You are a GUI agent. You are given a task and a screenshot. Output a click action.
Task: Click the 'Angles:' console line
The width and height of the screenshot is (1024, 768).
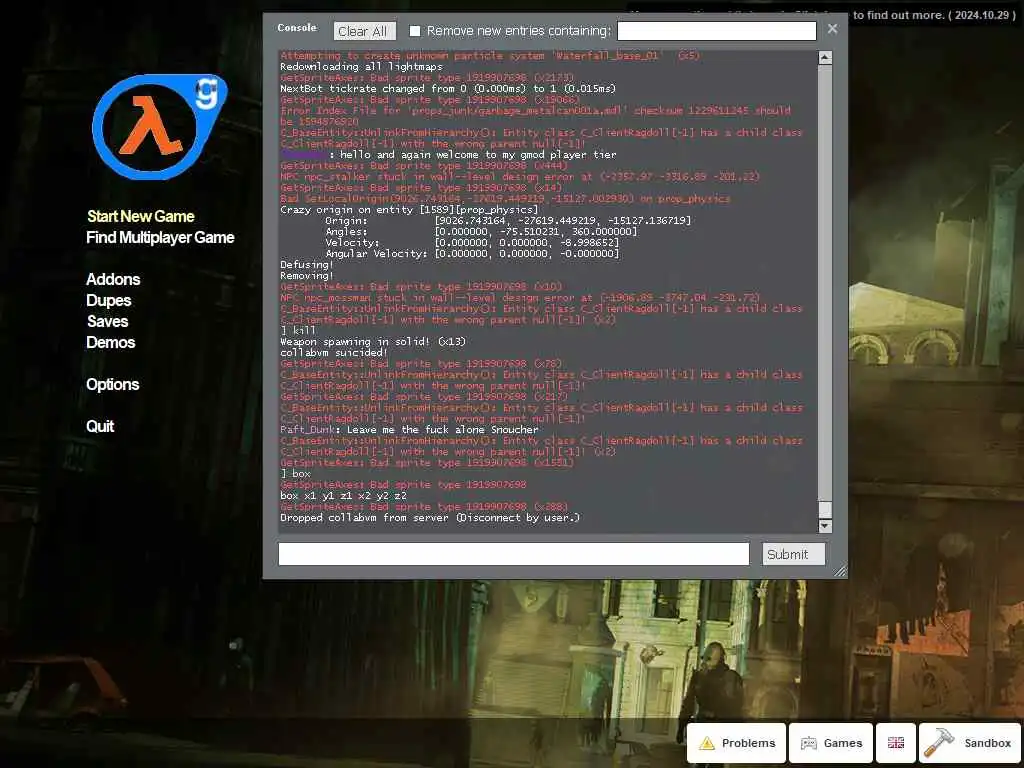tap(481, 231)
